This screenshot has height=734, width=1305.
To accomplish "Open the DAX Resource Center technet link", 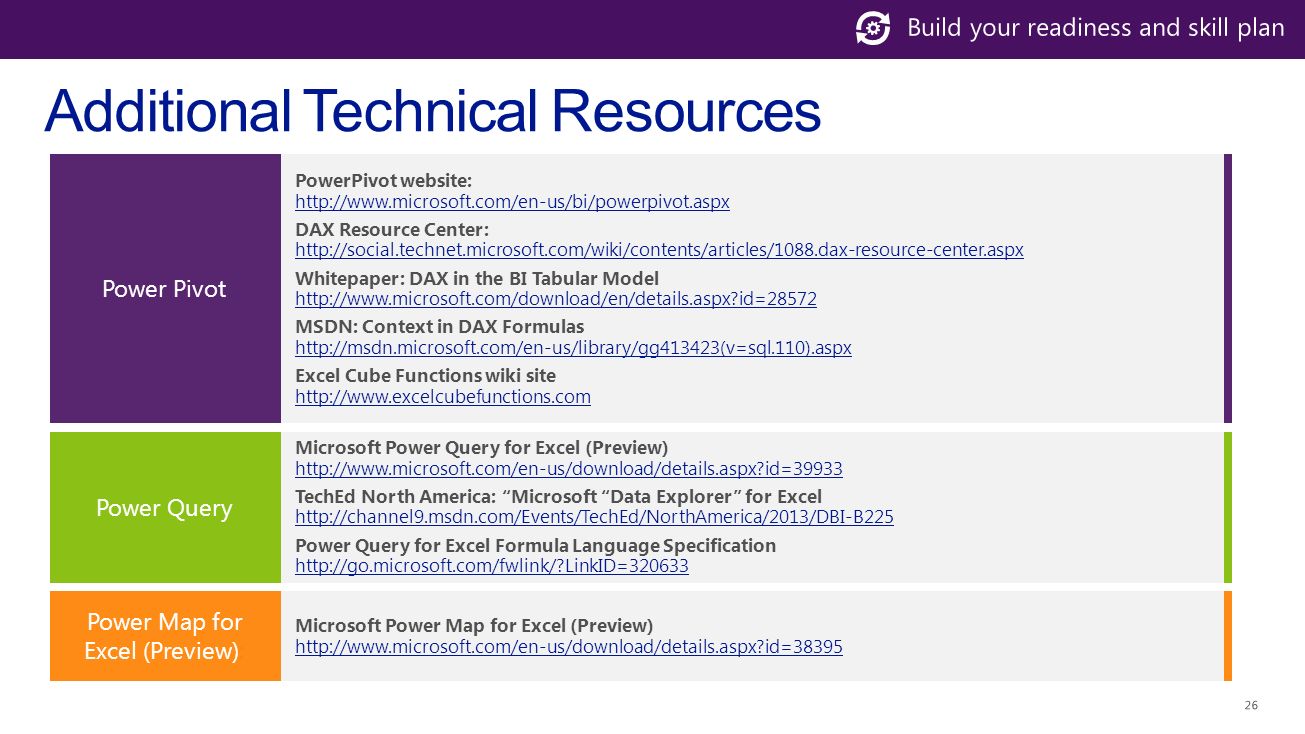I will pyautogui.click(x=660, y=250).
